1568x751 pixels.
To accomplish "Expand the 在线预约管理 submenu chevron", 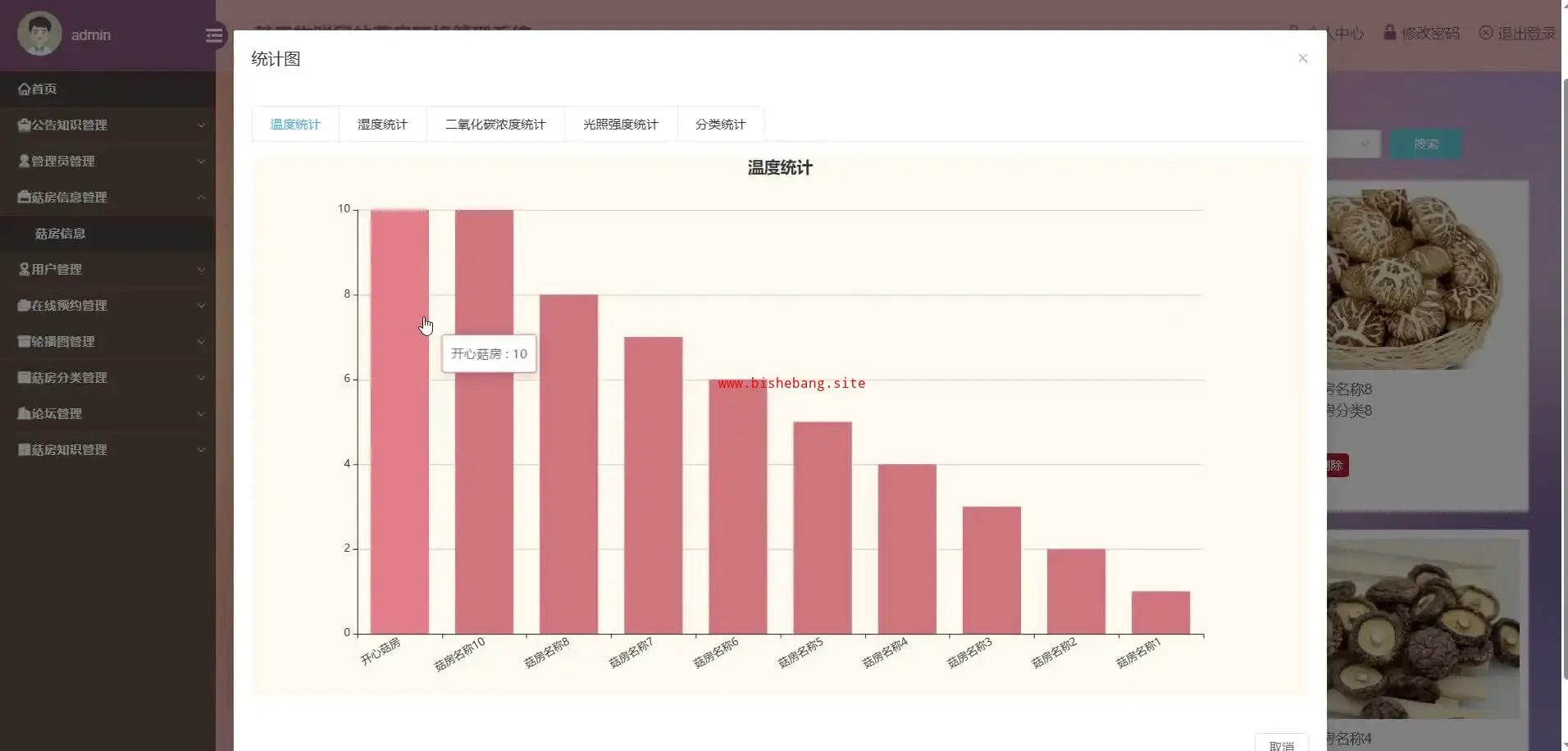I will [x=201, y=306].
